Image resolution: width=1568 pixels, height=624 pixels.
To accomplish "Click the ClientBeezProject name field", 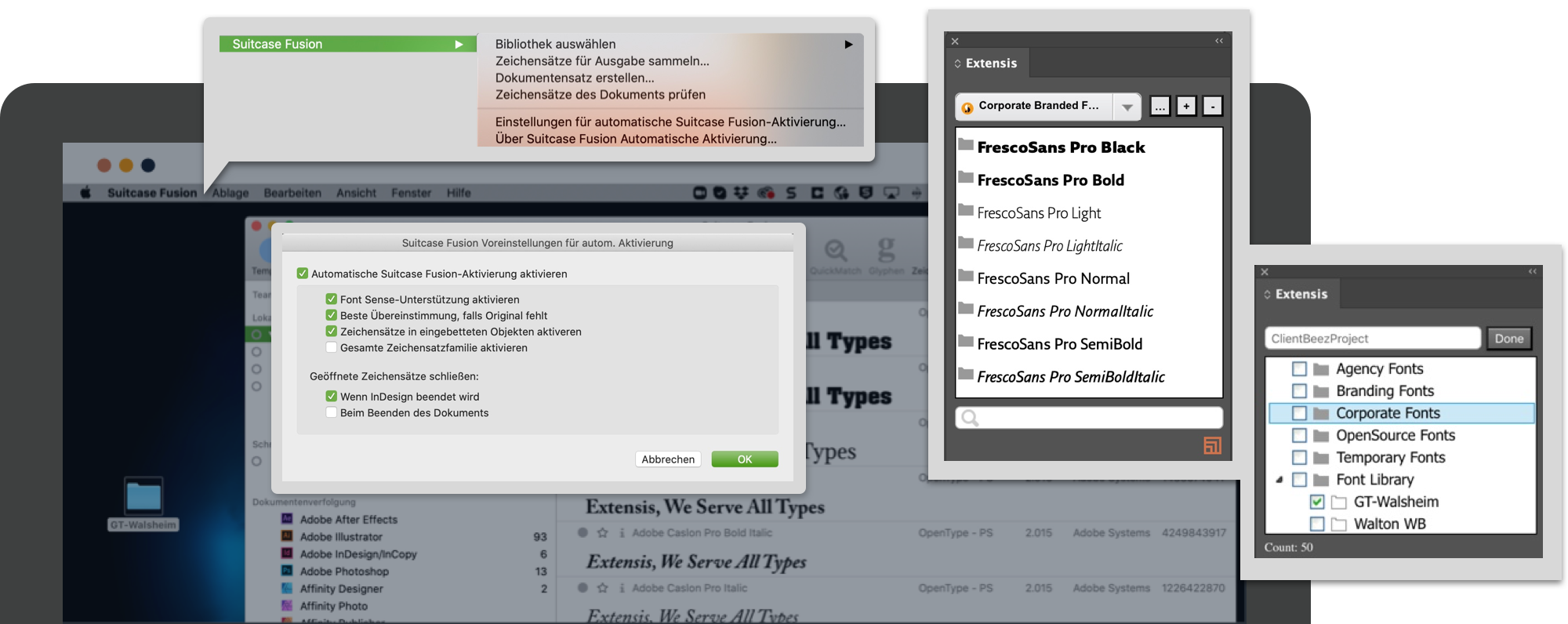I will (1372, 339).
